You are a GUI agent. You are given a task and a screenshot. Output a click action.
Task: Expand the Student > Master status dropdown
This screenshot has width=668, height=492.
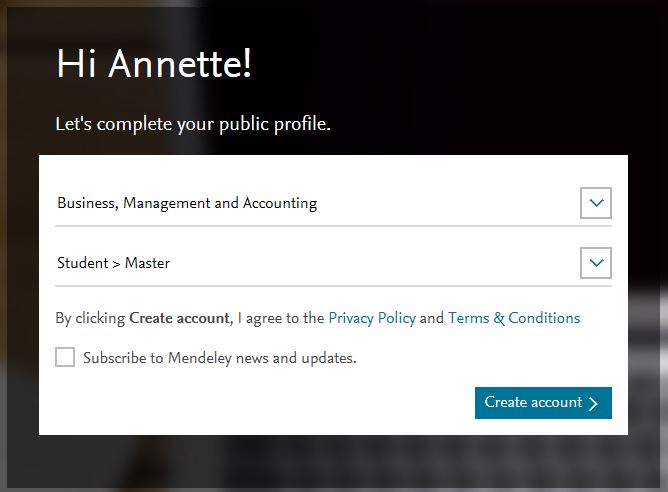[300, 263]
